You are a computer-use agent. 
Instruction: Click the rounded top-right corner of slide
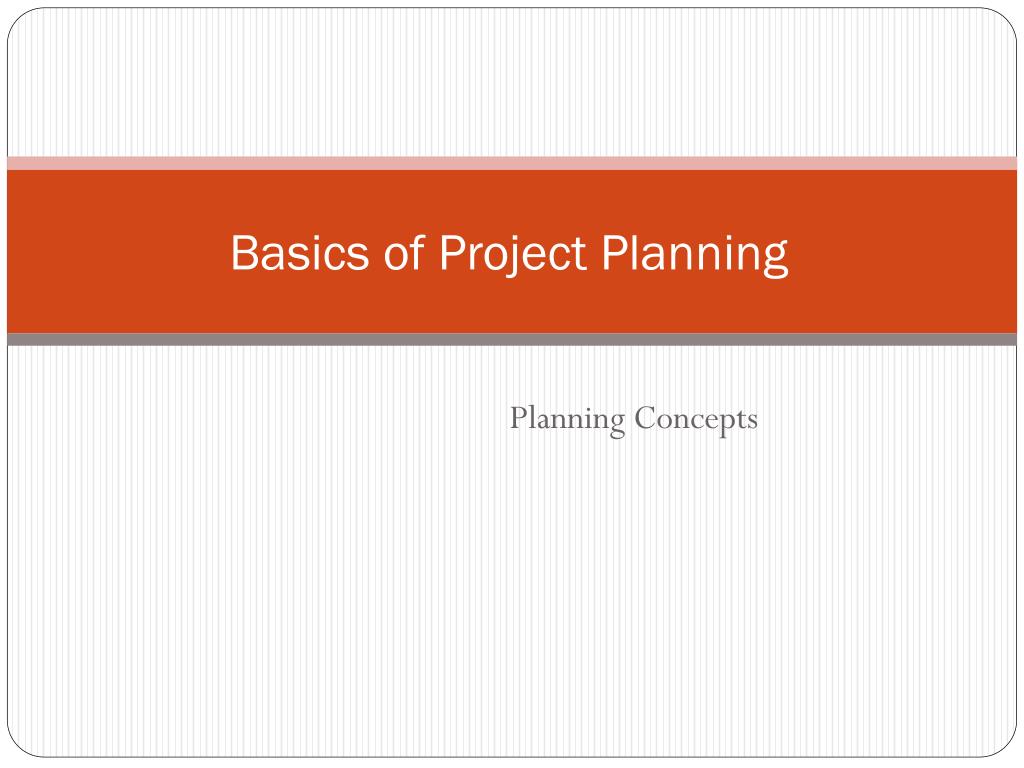[1003, 21]
